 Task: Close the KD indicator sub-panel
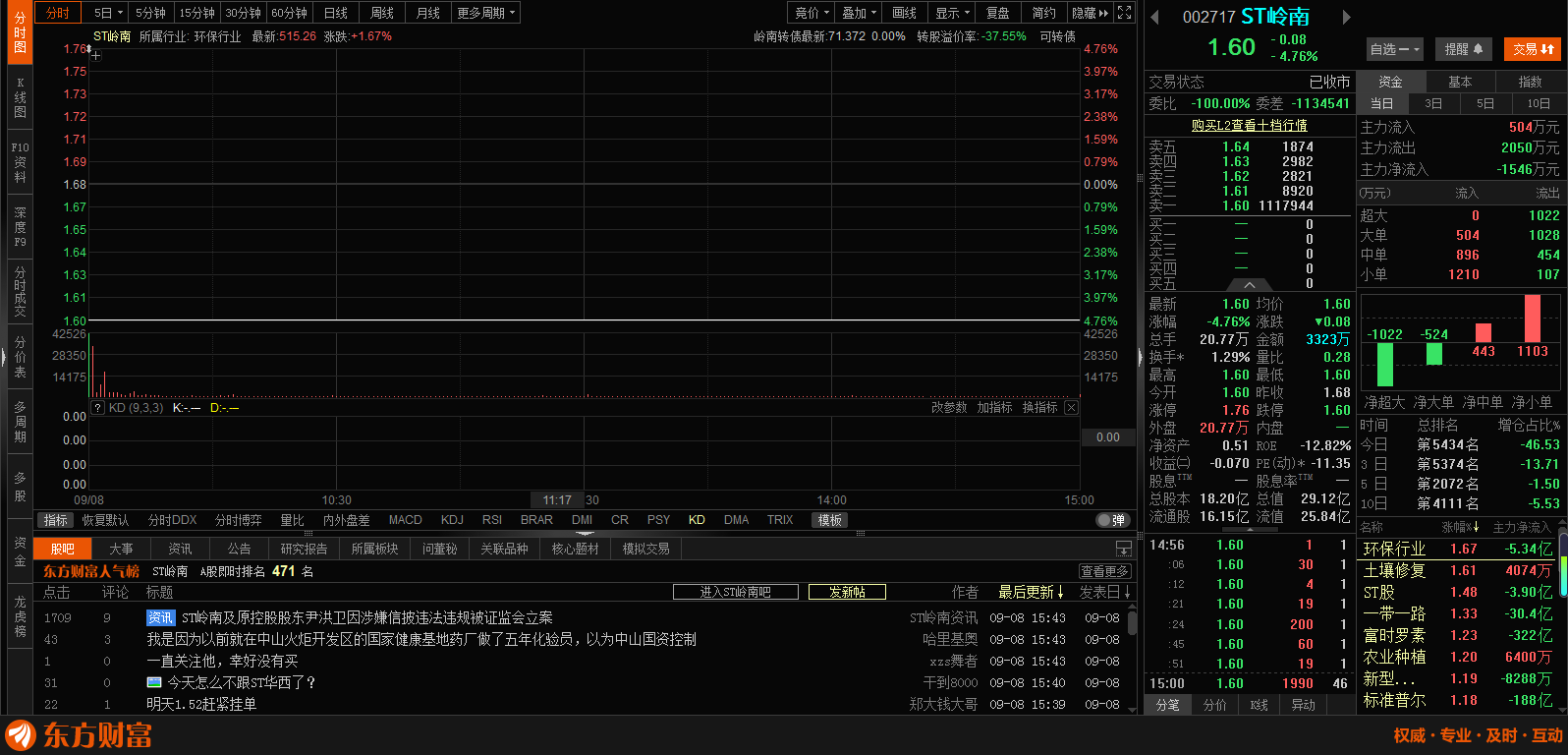pos(1071,408)
